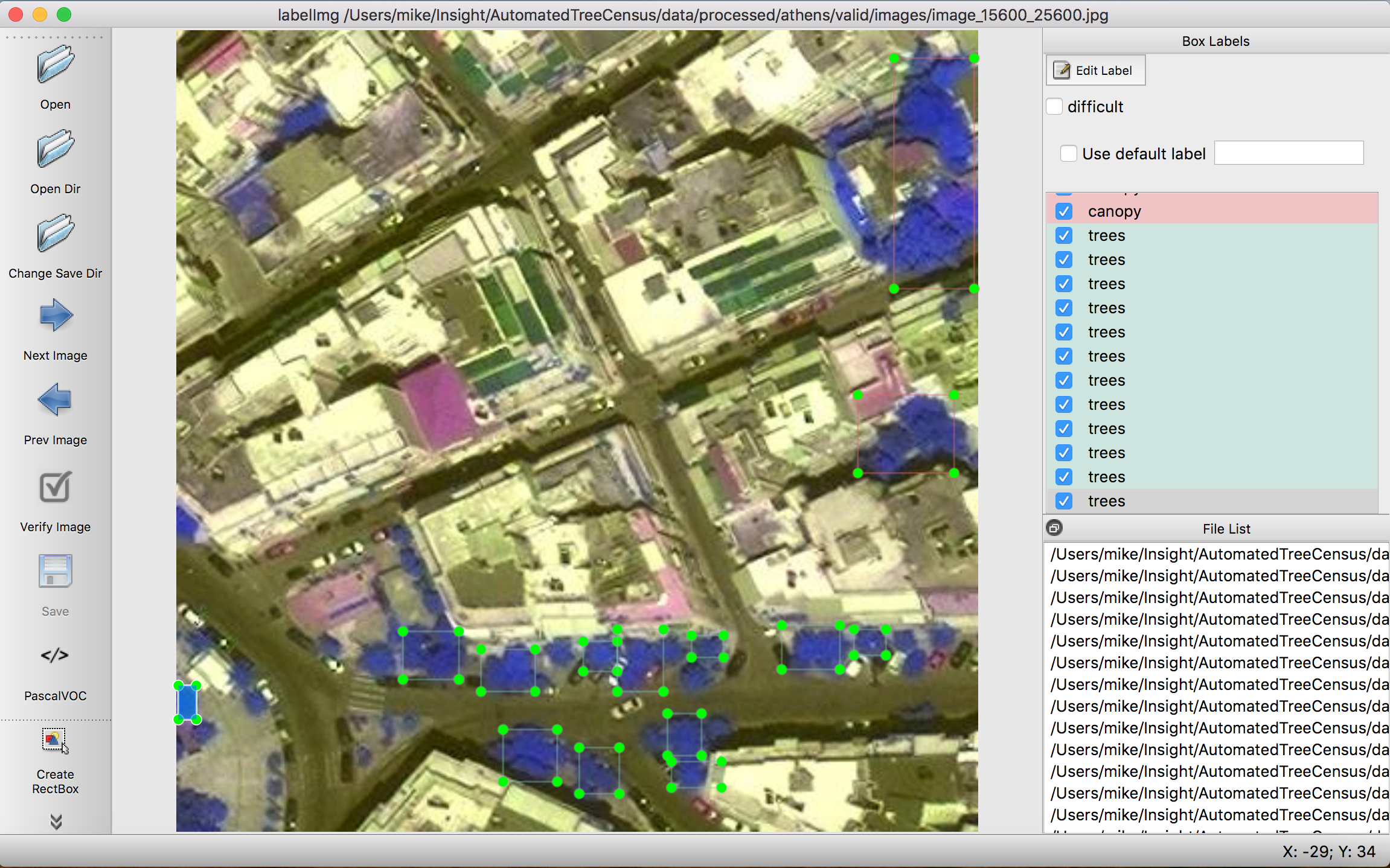Check the Use default label option

tap(1069, 153)
